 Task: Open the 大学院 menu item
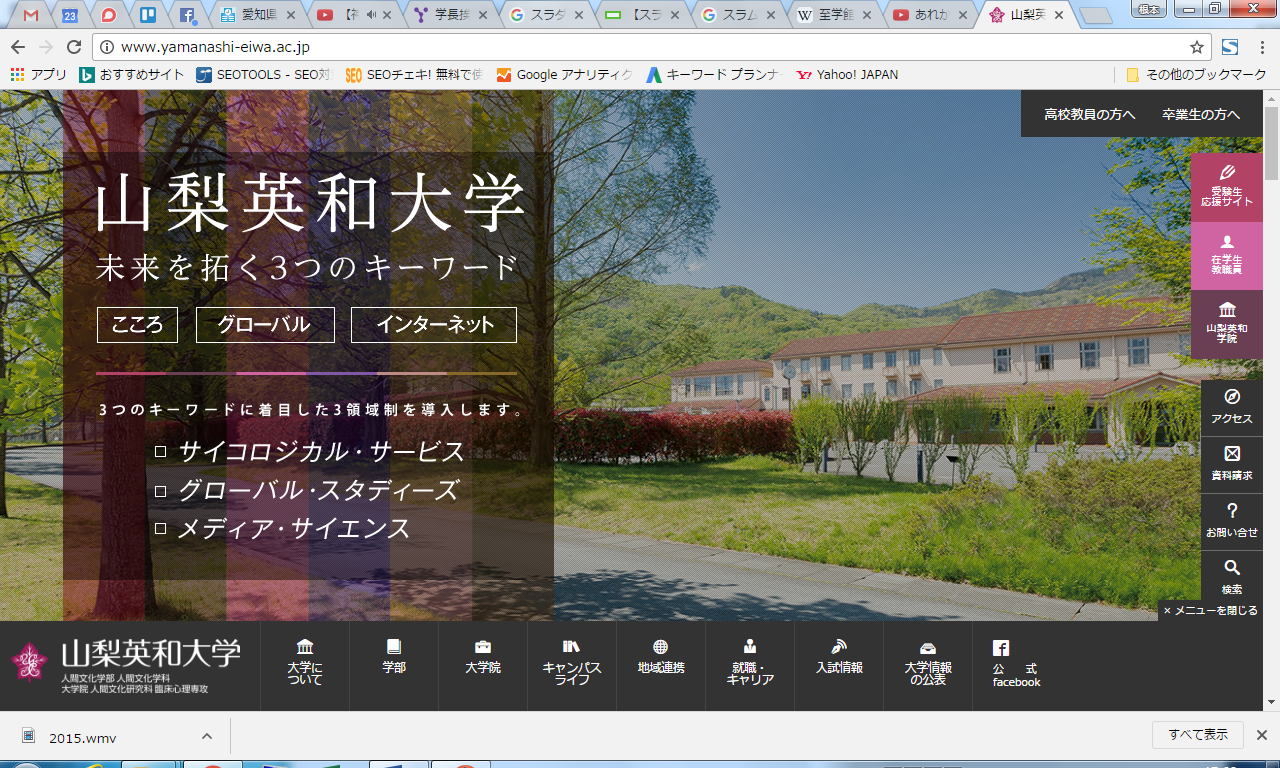(483, 665)
